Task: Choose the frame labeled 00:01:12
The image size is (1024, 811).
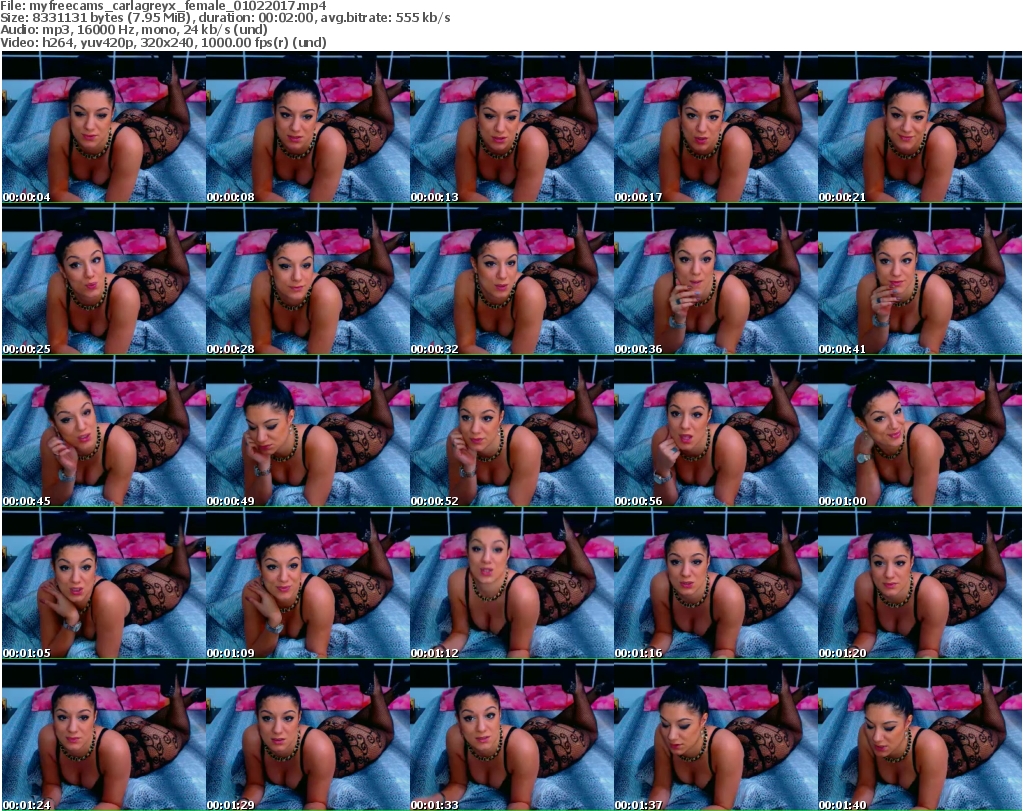Action: click(x=511, y=583)
